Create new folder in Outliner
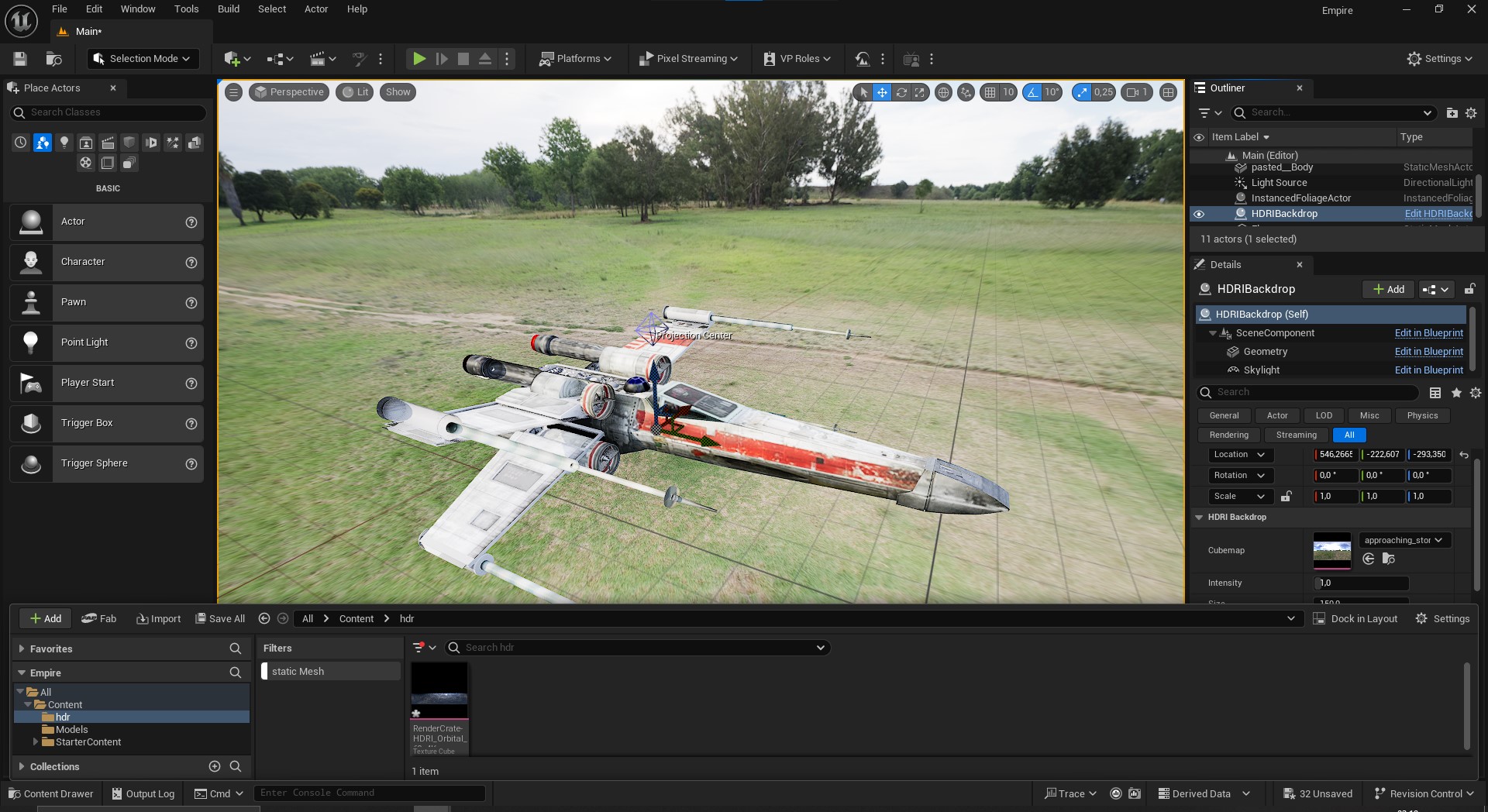This screenshot has height=812, width=1488. click(x=1452, y=113)
